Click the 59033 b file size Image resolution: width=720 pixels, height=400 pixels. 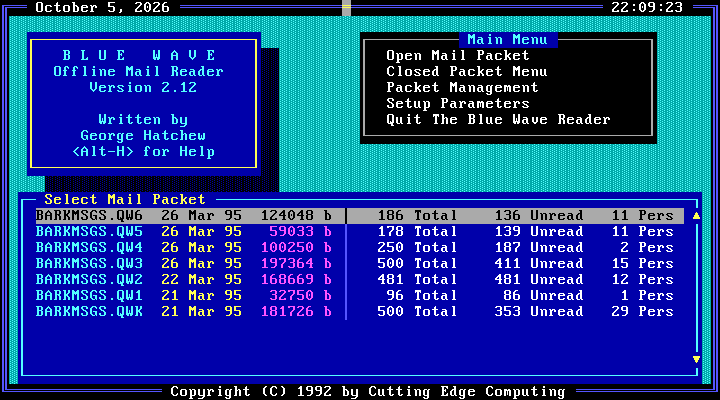pyautogui.click(x=300, y=231)
